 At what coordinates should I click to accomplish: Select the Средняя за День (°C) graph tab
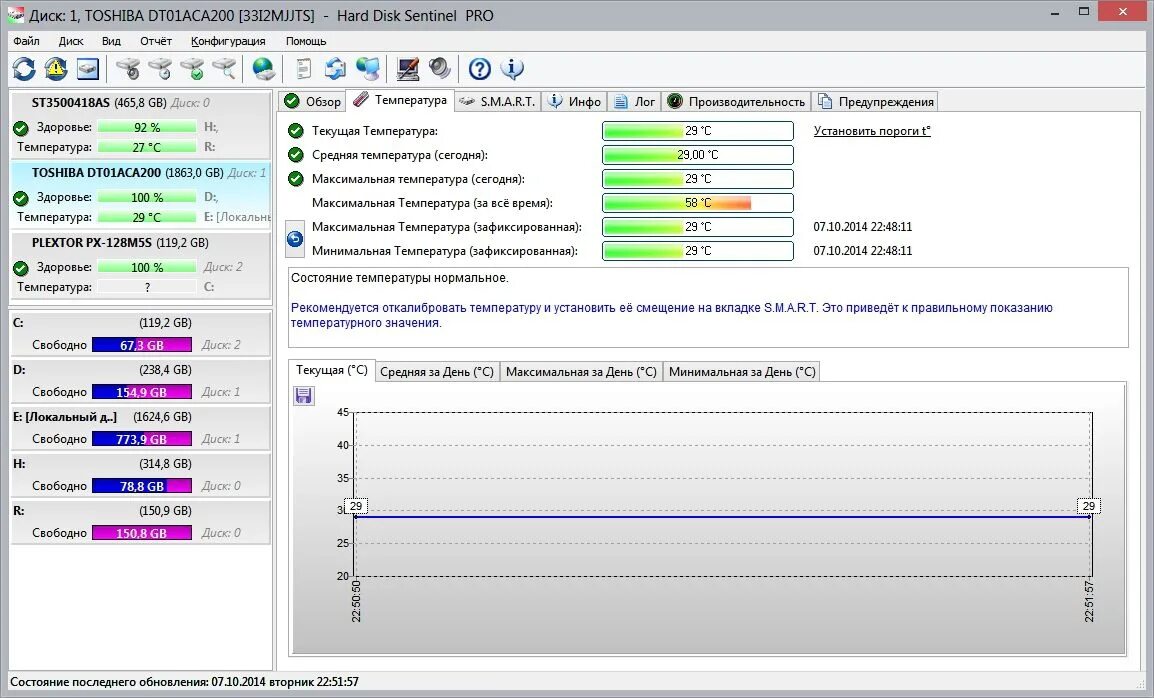(x=437, y=372)
